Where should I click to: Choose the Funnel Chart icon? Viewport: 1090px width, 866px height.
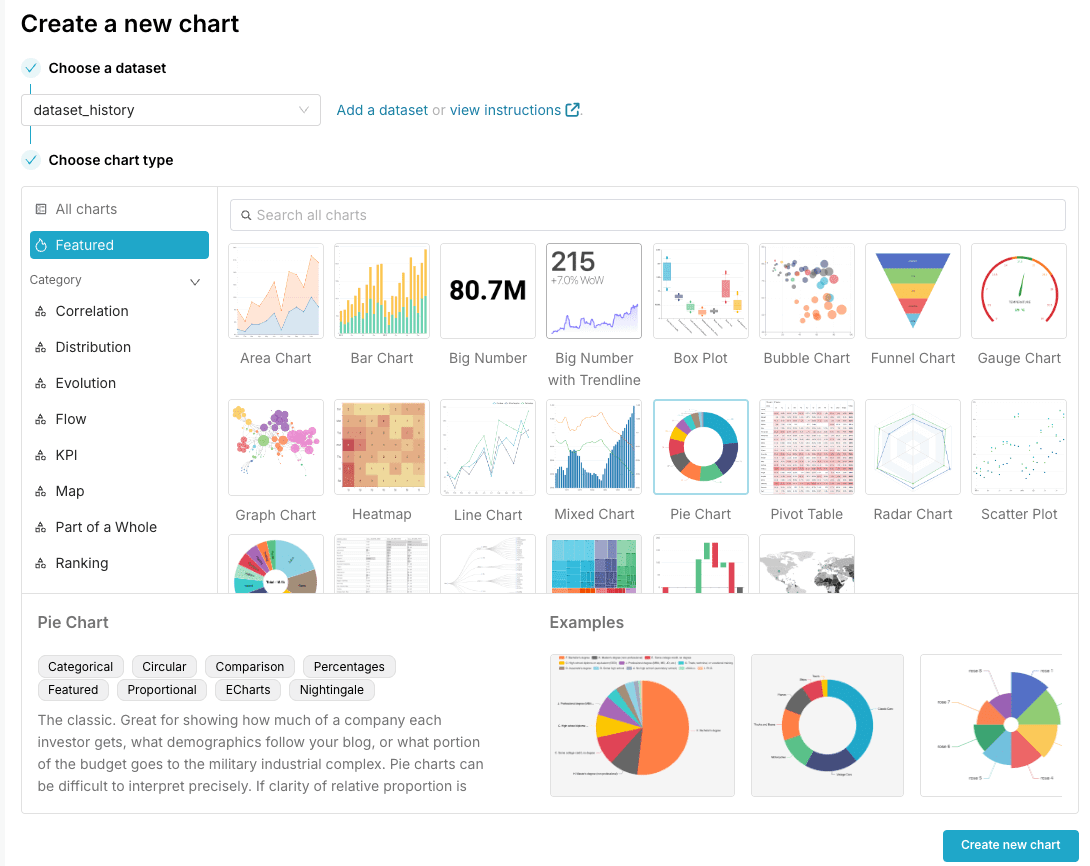(913, 291)
